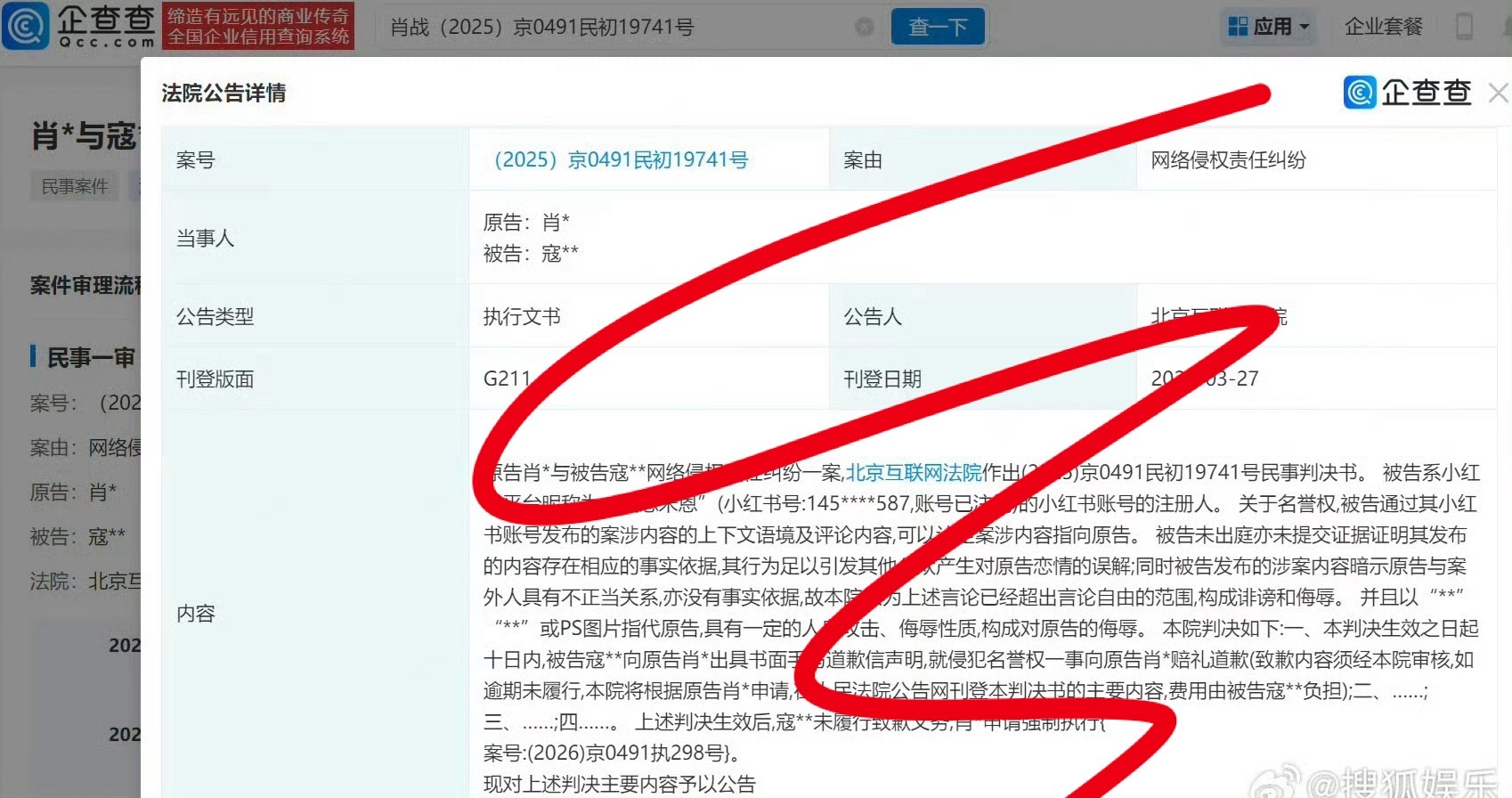Click the 被告: 寇** party text in dialog

click(x=531, y=253)
